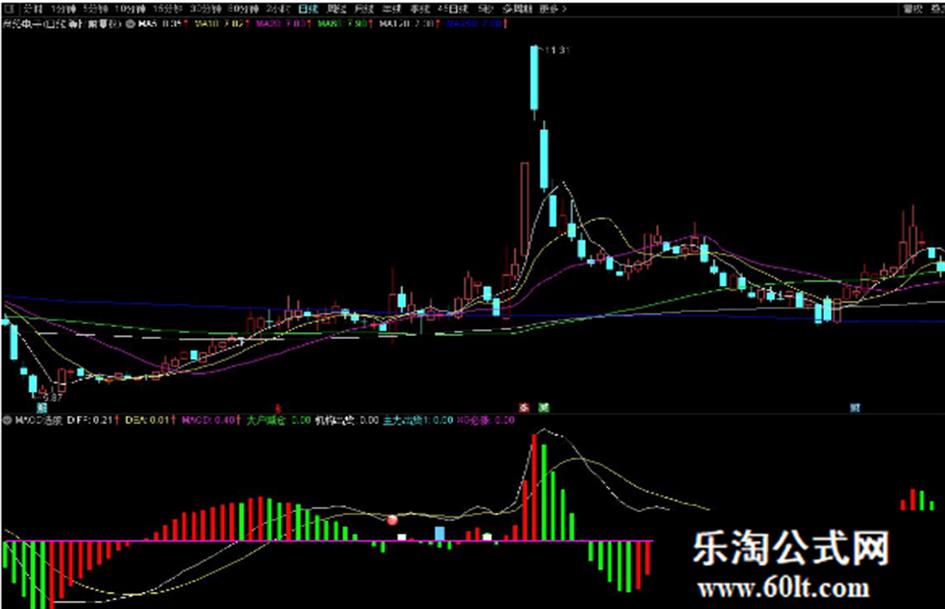The height and width of the screenshot is (609, 945).
Task: Click the gear icon beside MA5 label
Action: 130,24
